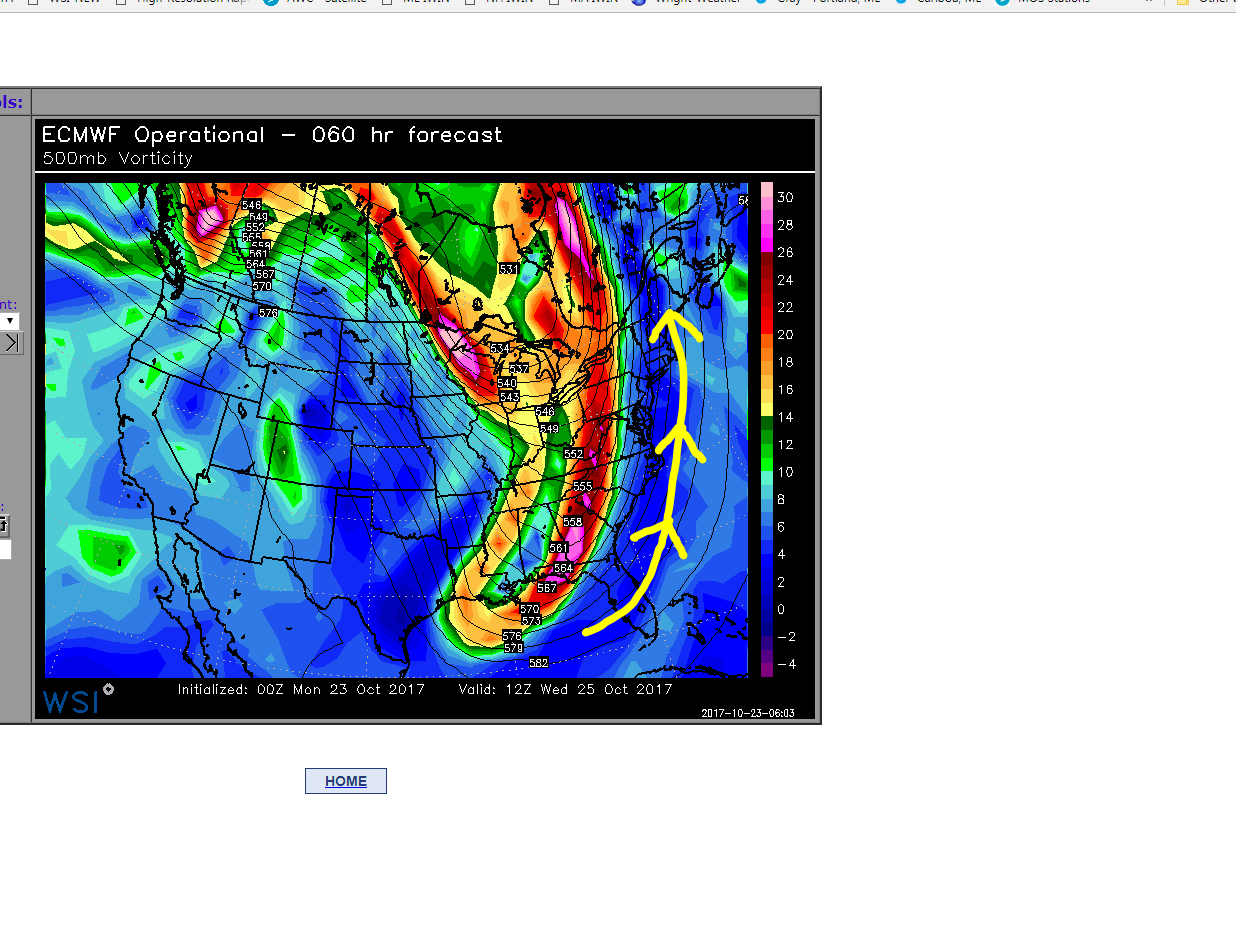The width and height of the screenshot is (1236, 944).
Task: Click the 'Initialized: 00Z Mon 23 Oct 2017' text
Action: click(x=301, y=689)
